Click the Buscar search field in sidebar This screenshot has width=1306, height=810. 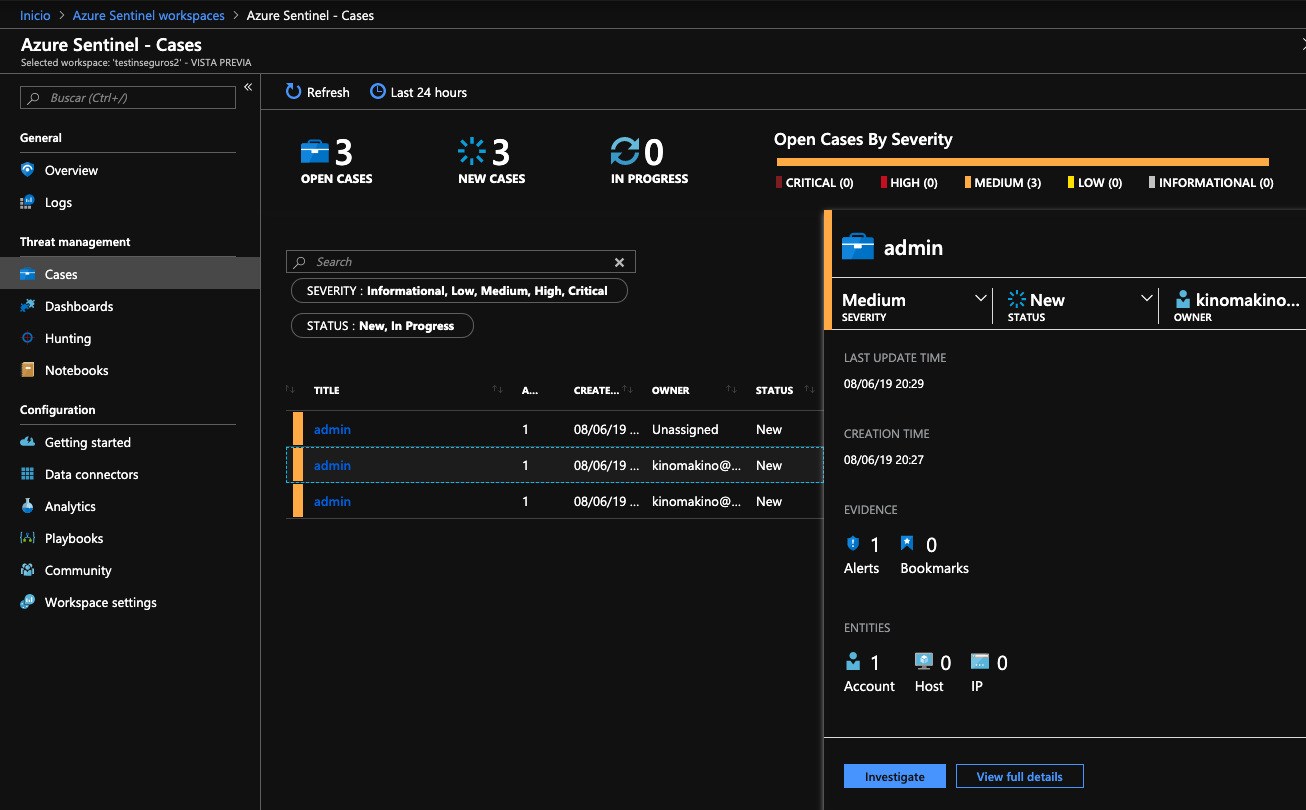click(130, 98)
